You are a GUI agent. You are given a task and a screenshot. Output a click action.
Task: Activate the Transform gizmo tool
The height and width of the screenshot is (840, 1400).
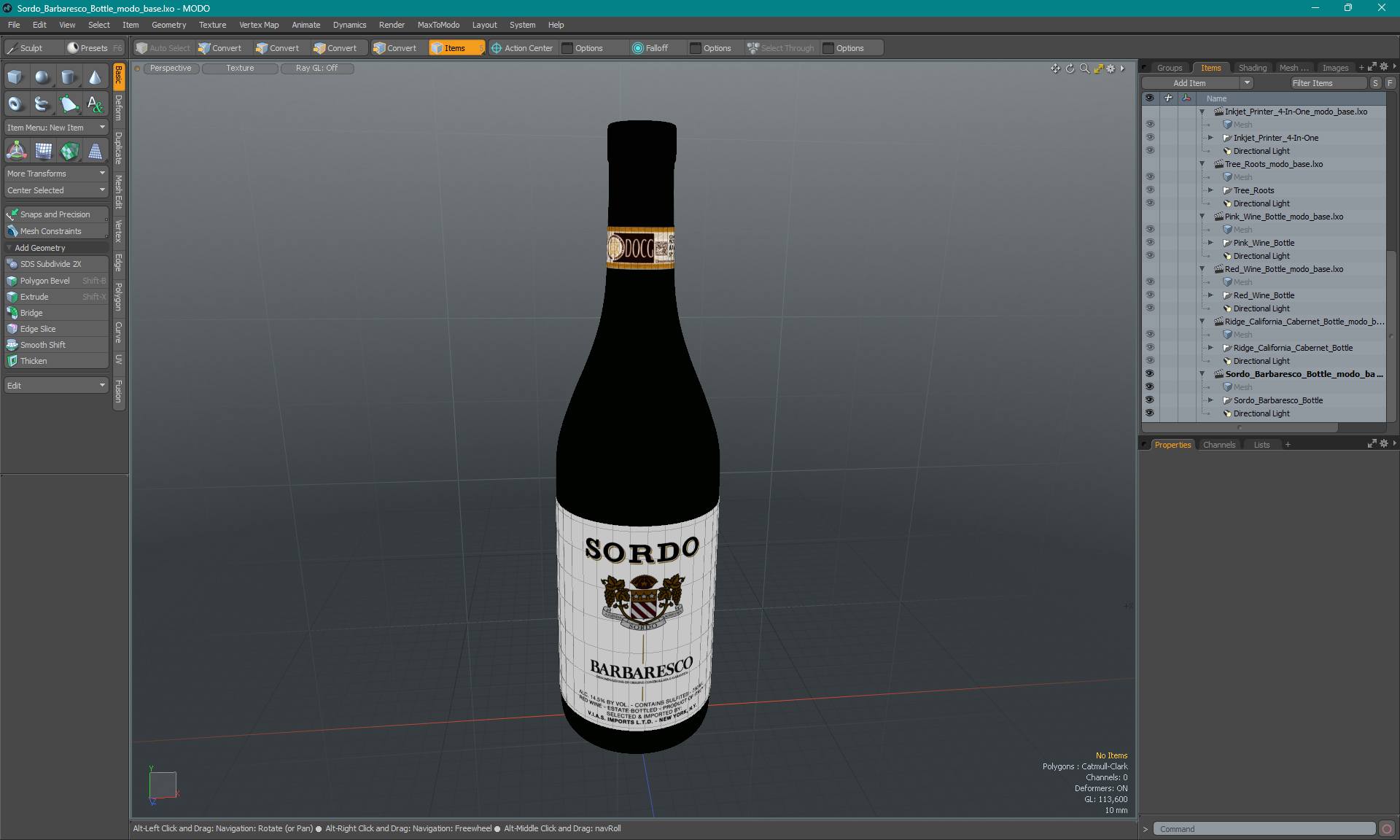coord(16,151)
